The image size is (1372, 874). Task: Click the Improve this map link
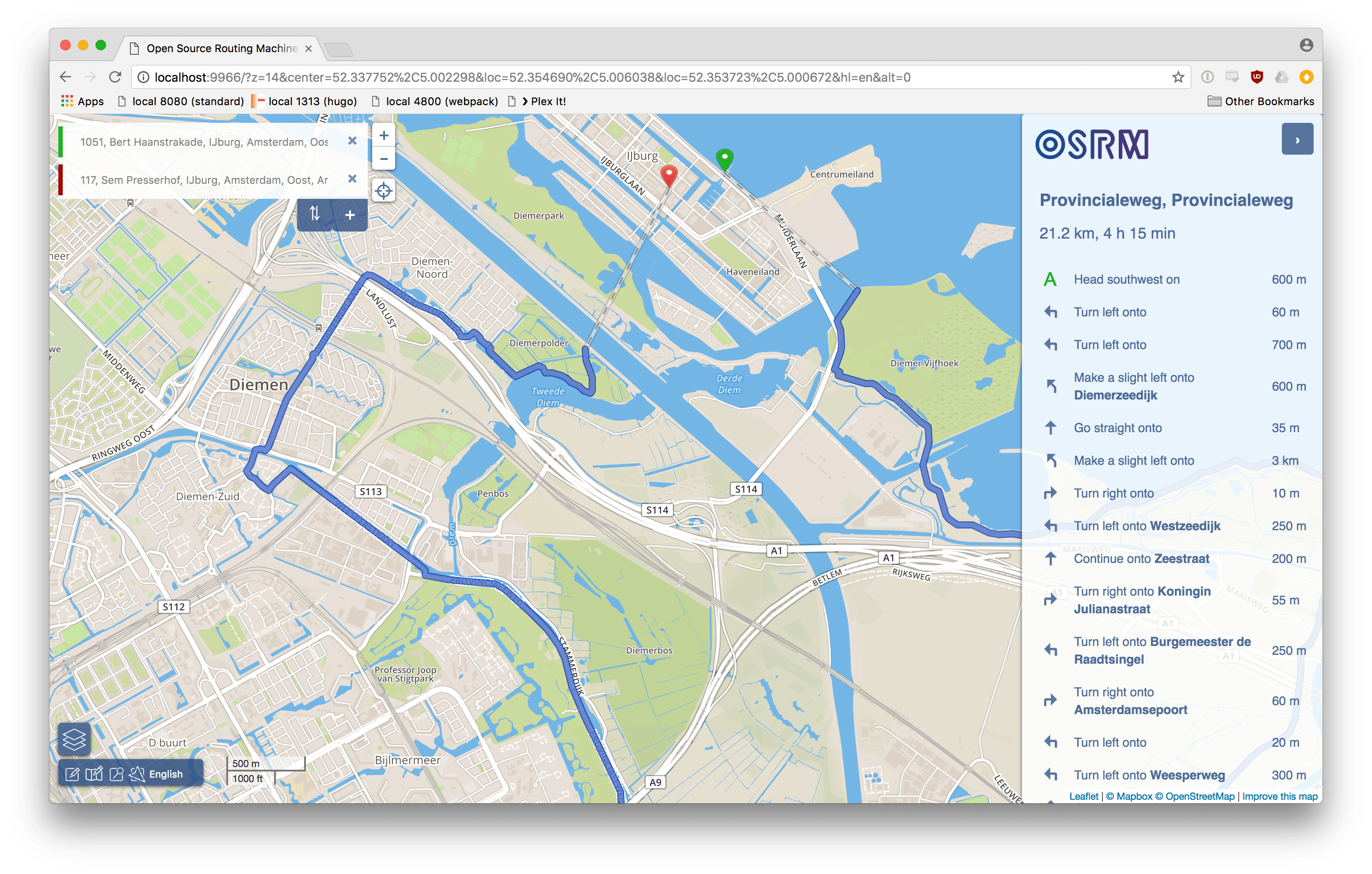pos(1280,796)
